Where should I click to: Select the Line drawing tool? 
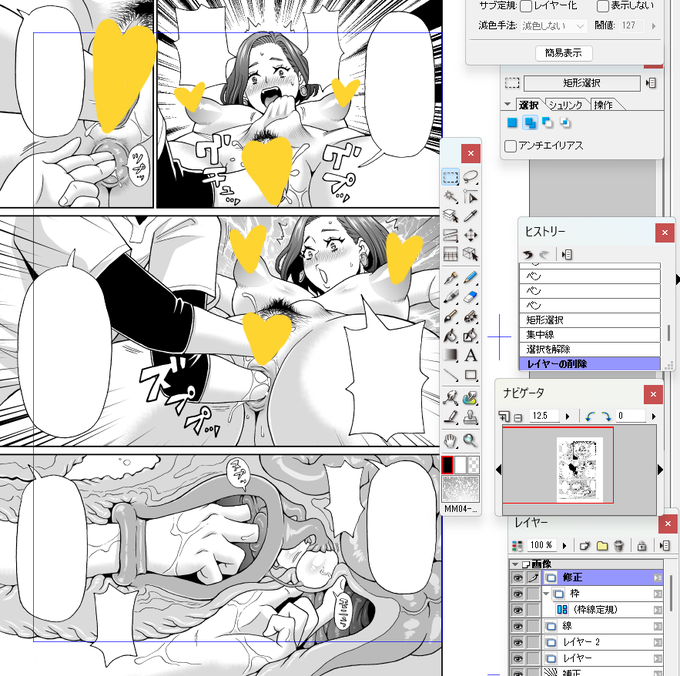(x=451, y=375)
